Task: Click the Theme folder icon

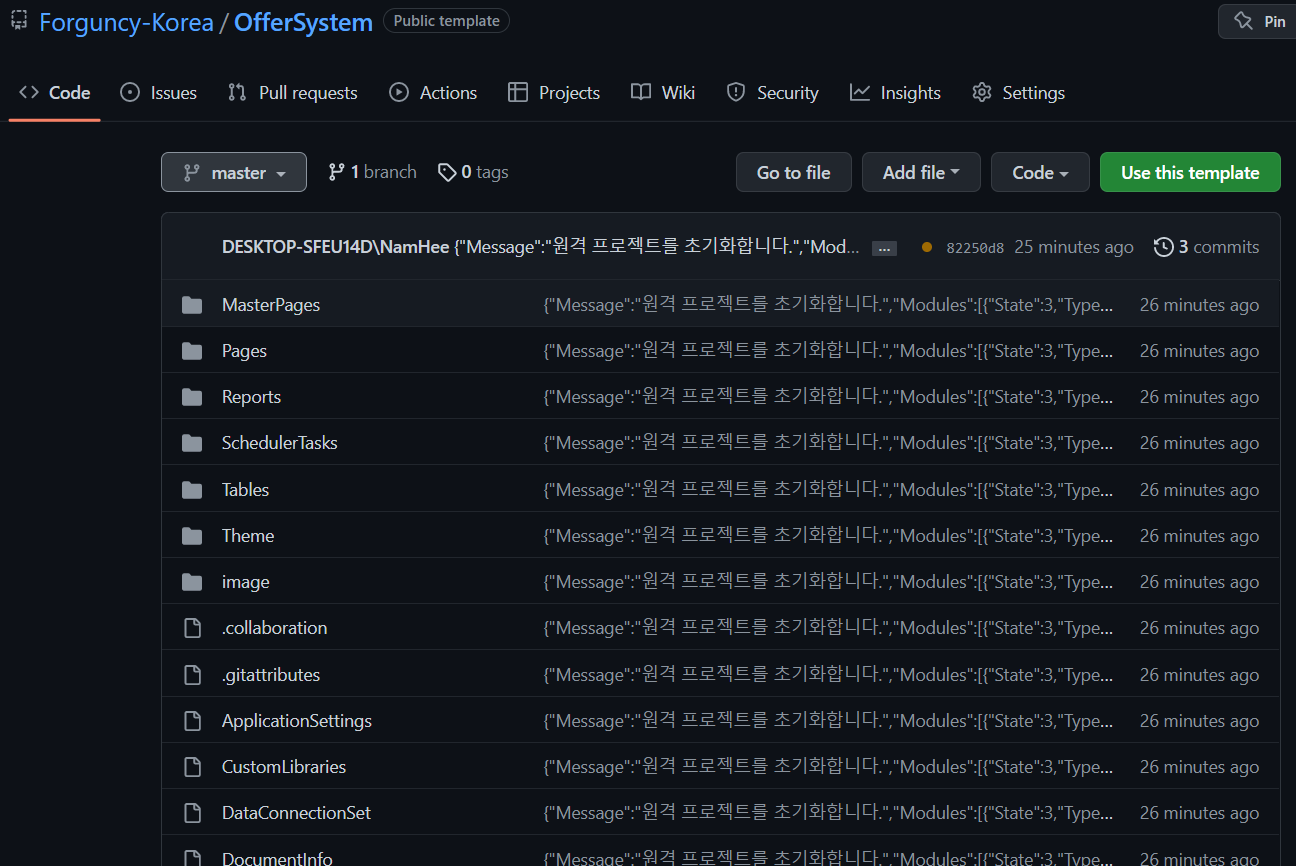Action: (192, 536)
